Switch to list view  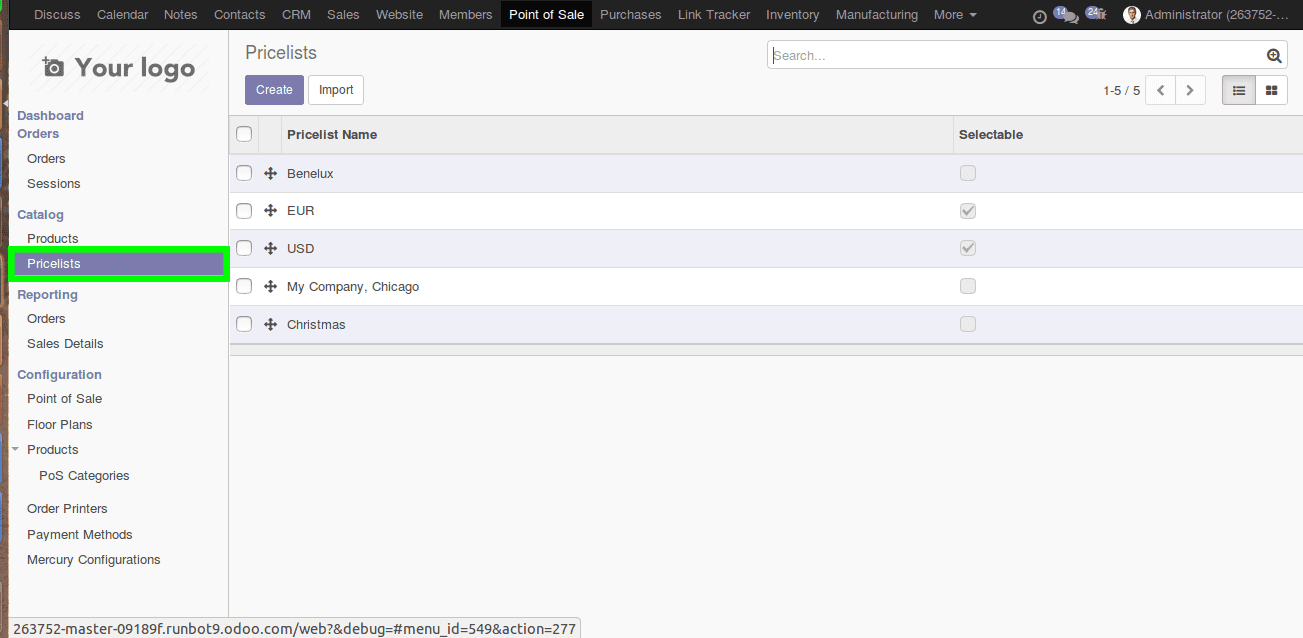pyautogui.click(x=1239, y=90)
